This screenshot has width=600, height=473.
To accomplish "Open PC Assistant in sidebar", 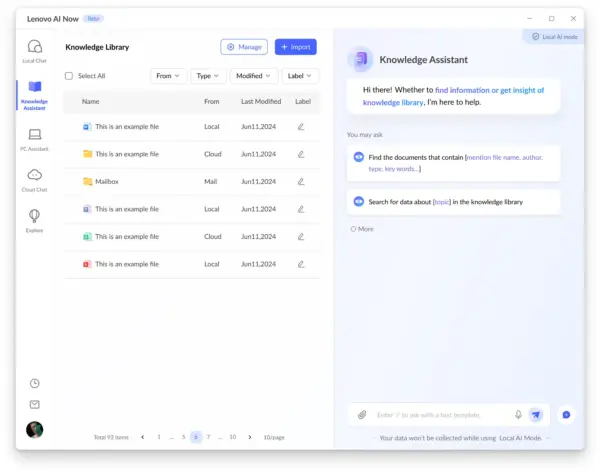I will [34, 139].
